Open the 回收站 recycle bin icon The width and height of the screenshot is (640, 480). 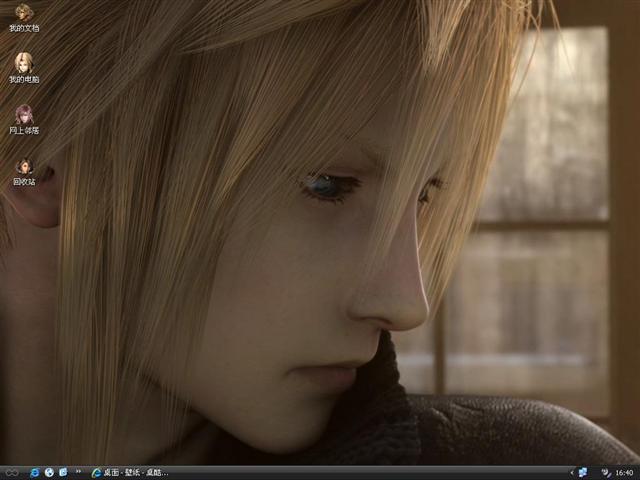[x=24, y=171]
